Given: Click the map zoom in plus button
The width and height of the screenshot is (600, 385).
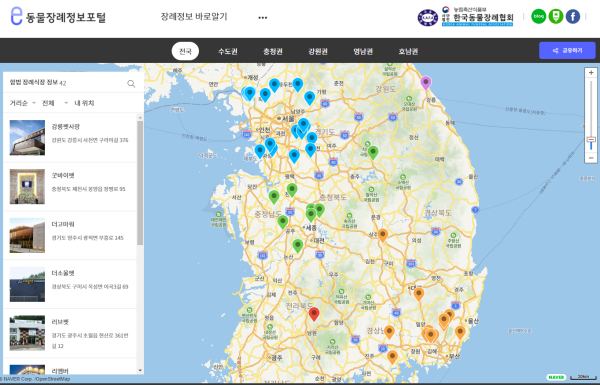Looking at the screenshot, I should 591,73.
